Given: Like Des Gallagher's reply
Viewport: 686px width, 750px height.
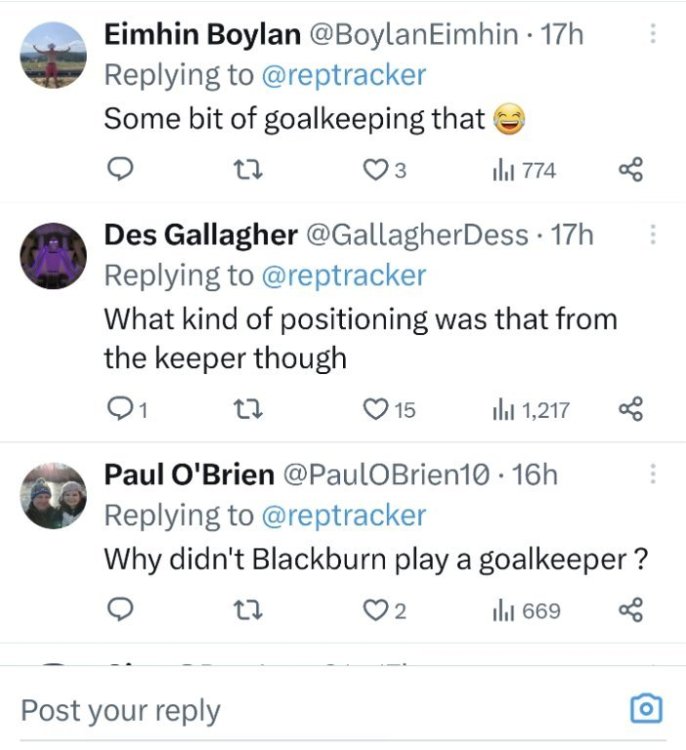Looking at the screenshot, I should click(x=377, y=408).
